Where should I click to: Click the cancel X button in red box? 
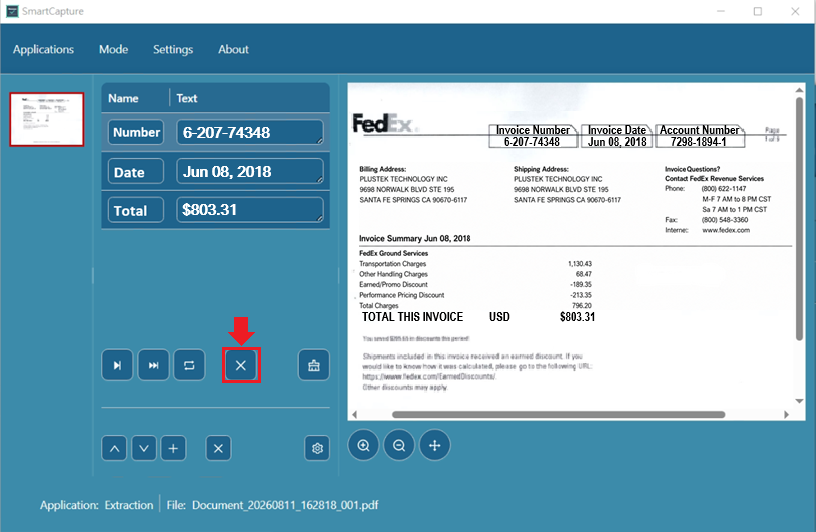(x=241, y=365)
